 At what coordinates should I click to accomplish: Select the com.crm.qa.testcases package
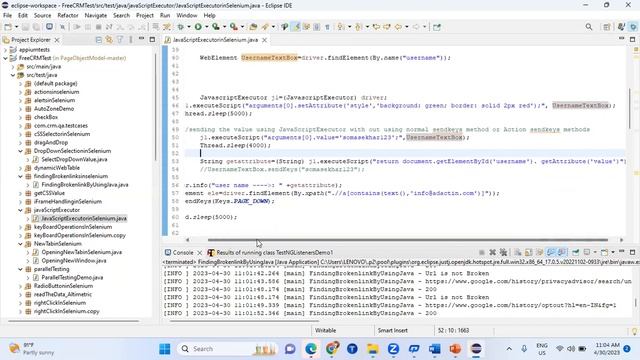61,126
